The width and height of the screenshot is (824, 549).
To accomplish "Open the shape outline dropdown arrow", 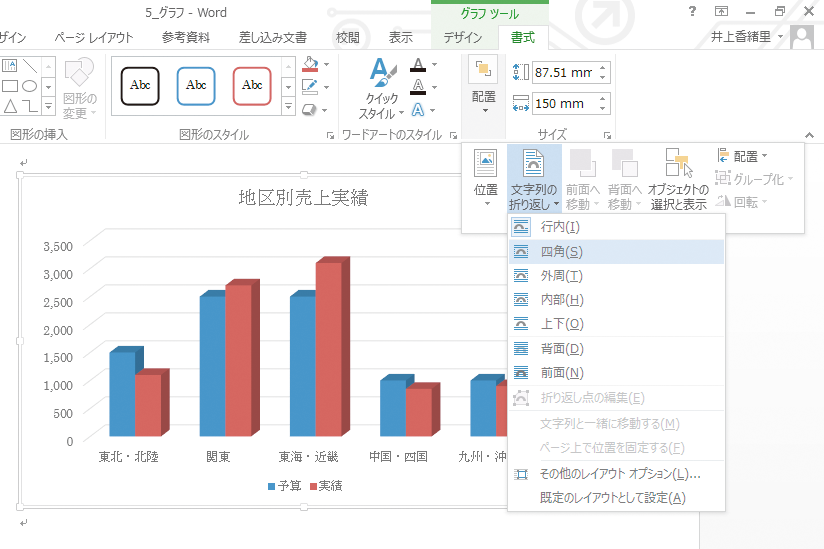I will click(326, 87).
